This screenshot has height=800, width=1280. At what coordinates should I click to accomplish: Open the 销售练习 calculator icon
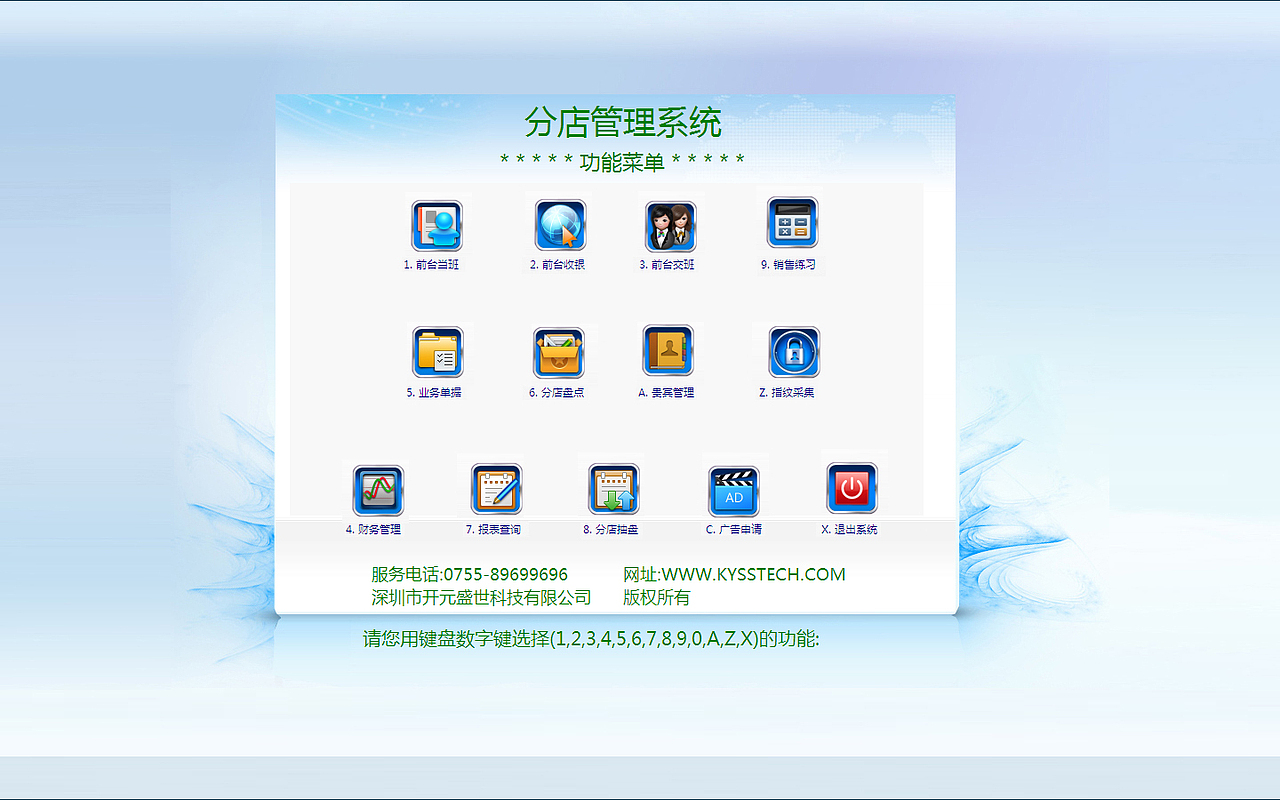pos(793,222)
